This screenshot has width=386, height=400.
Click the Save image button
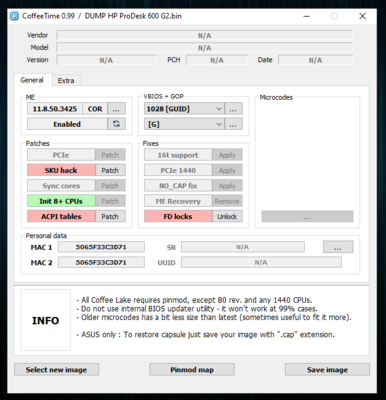(327, 370)
